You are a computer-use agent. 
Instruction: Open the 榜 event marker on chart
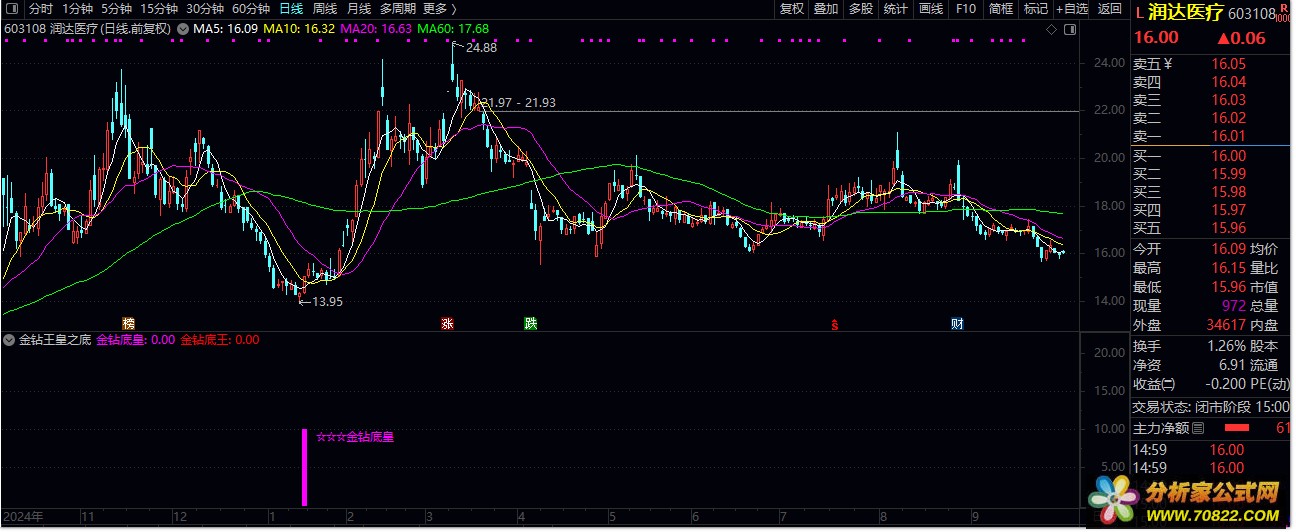128,323
